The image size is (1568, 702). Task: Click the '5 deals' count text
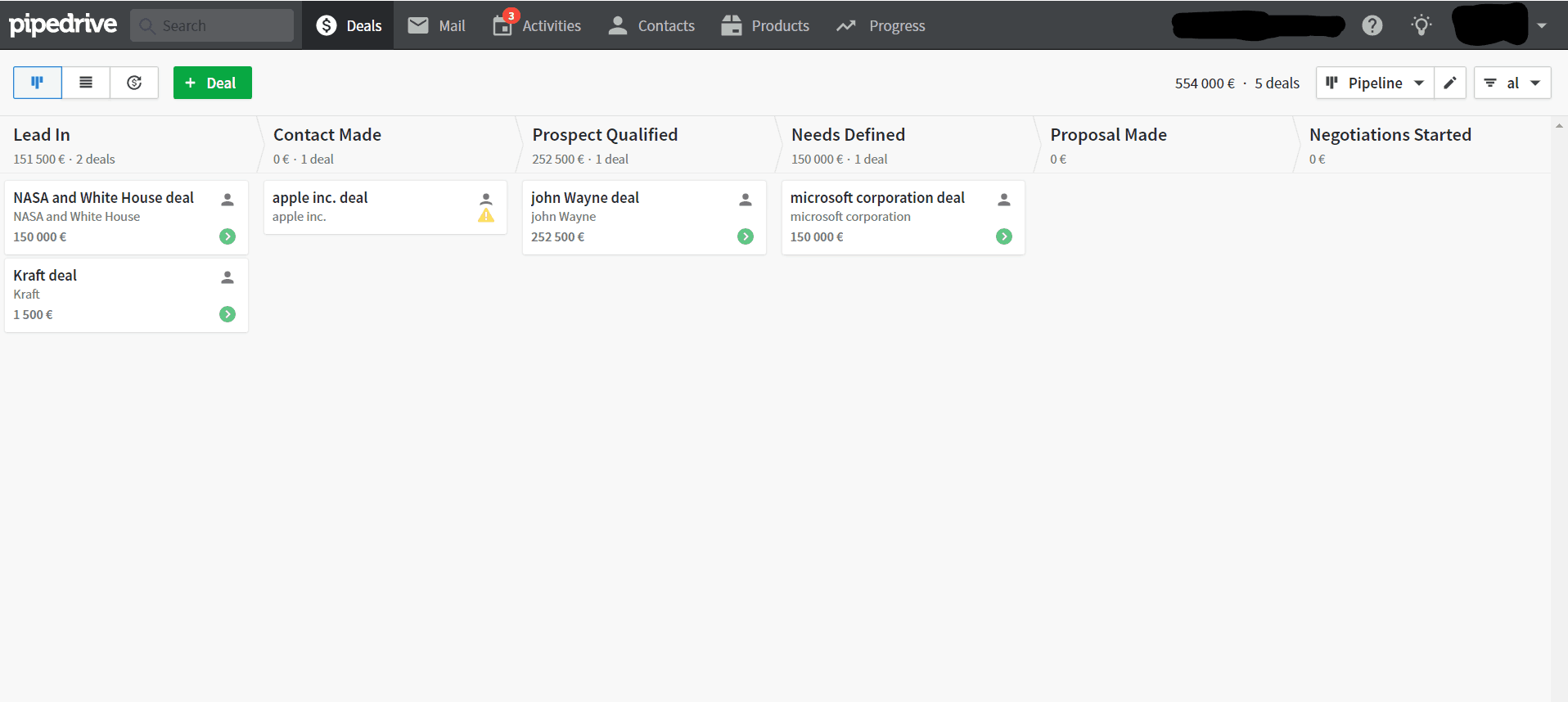[x=1277, y=83]
